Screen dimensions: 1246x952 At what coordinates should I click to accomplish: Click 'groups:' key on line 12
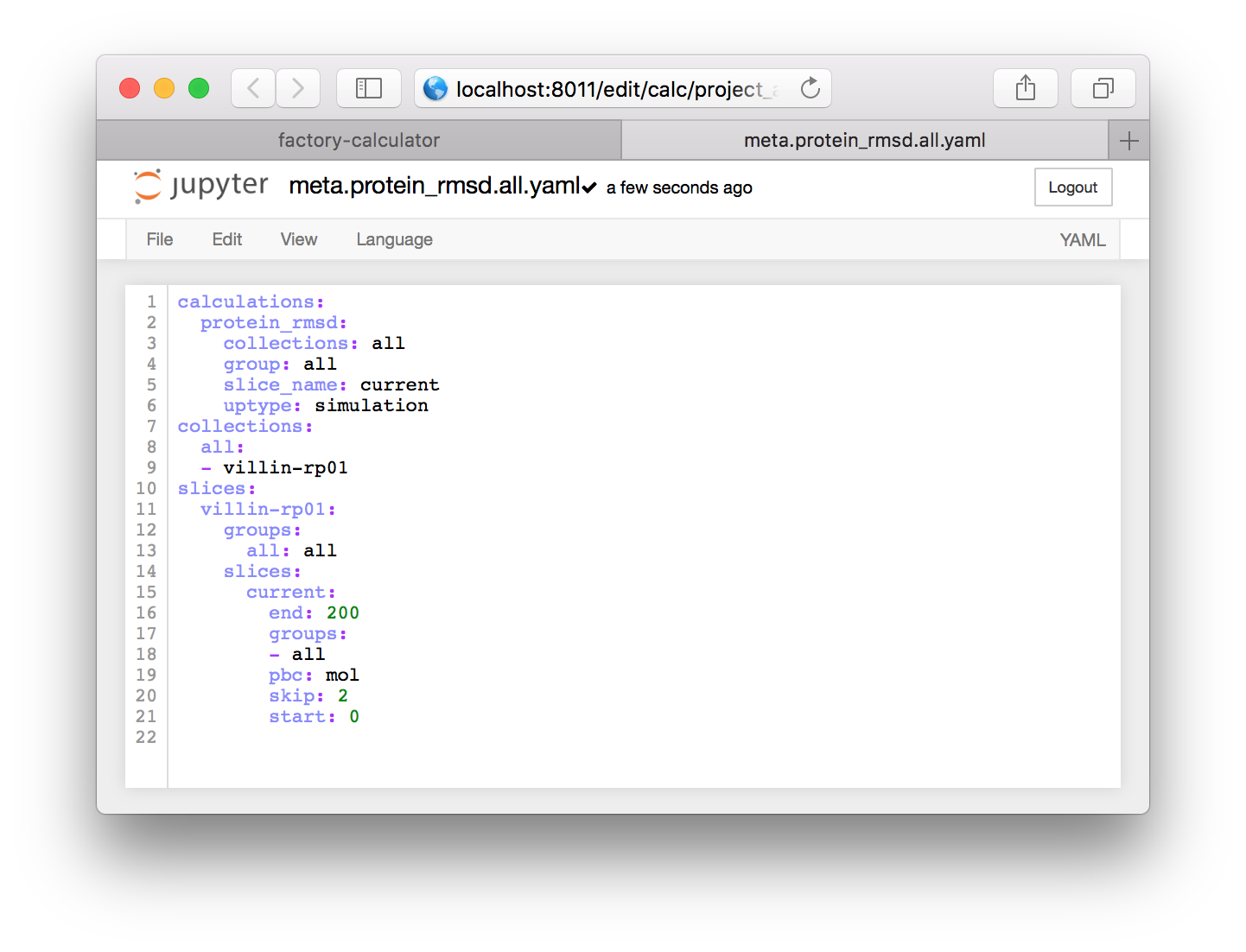(x=263, y=530)
